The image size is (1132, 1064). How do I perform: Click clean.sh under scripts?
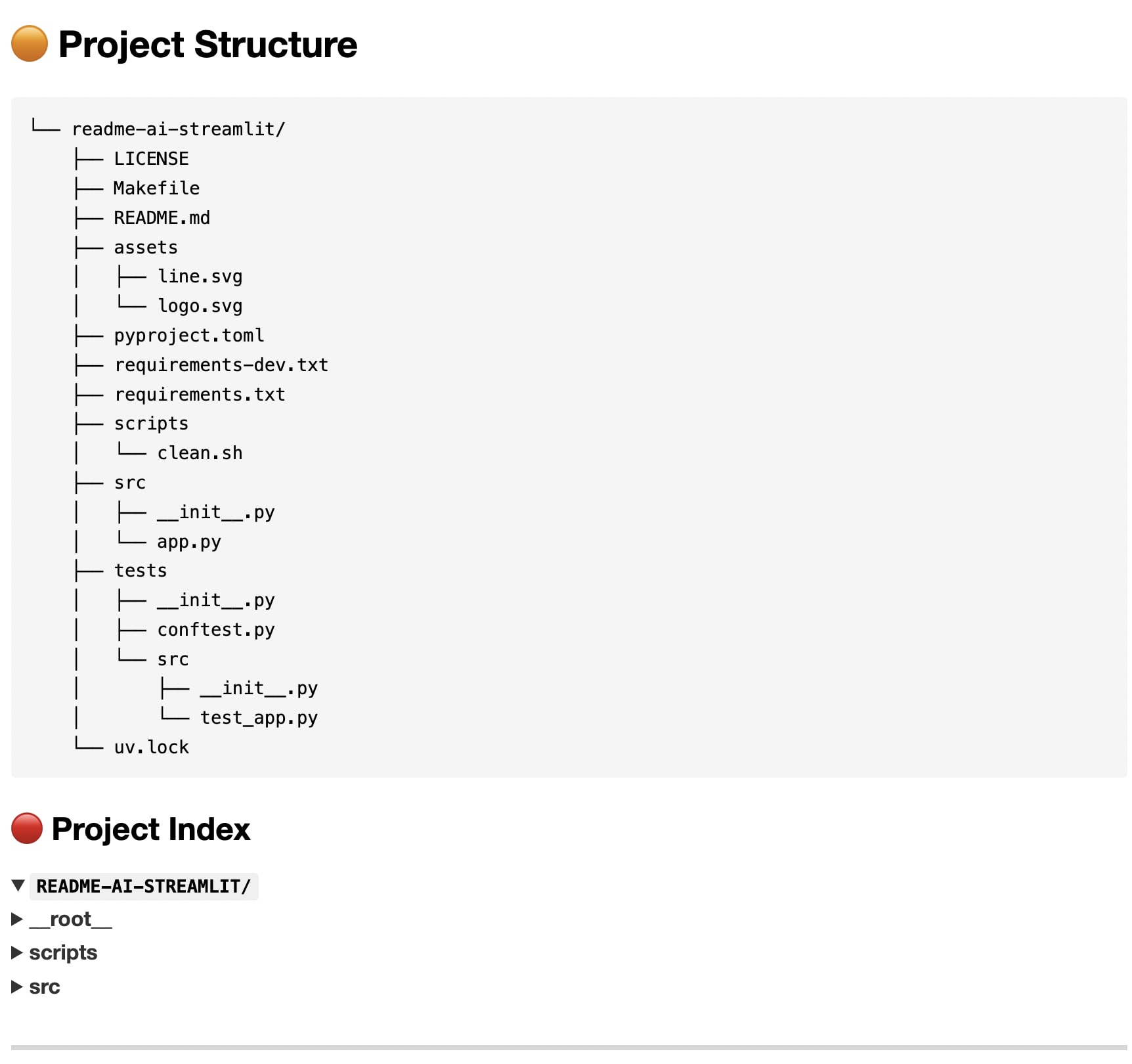pyautogui.click(x=200, y=453)
